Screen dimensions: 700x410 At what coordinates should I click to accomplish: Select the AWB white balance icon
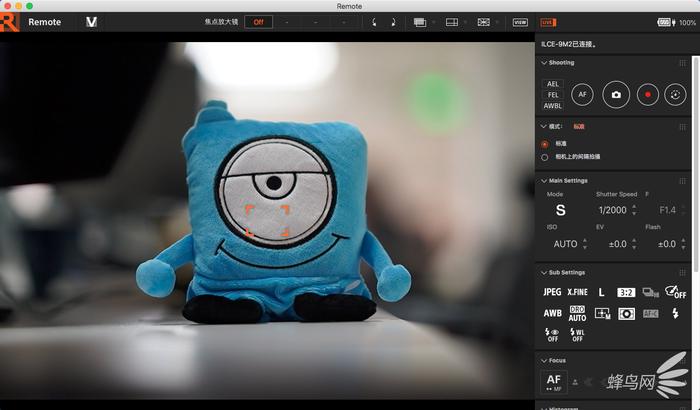(552, 313)
